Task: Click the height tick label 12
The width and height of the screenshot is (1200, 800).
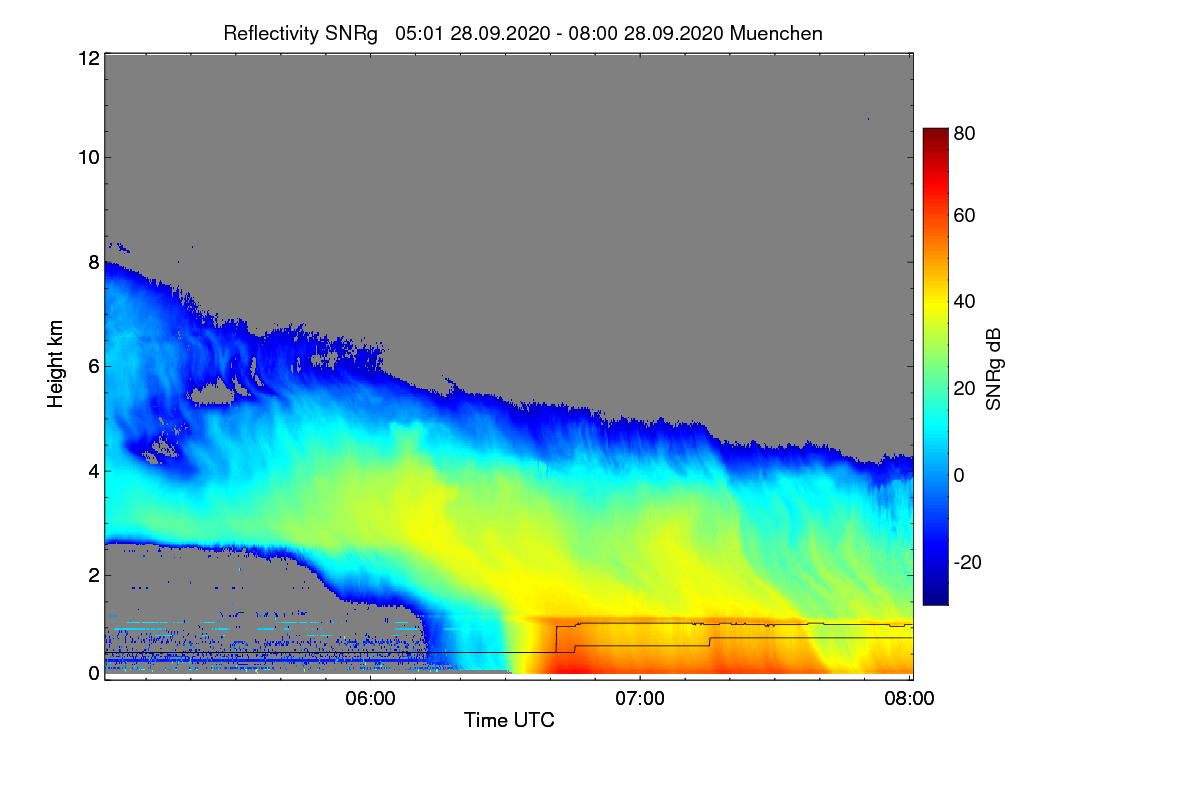Action: [88, 58]
